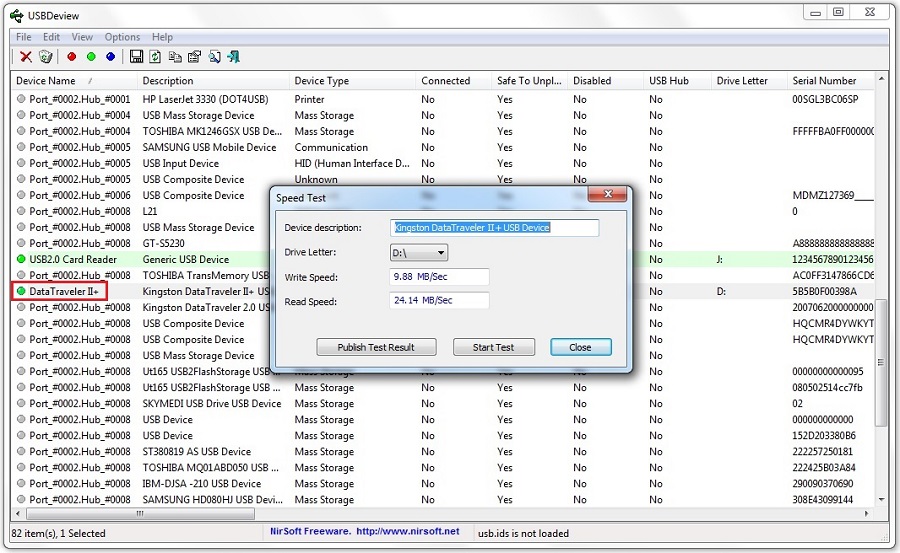This screenshot has width=900, height=553.
Task: Click the green dot Enable Devices icon
Action: click(x=91, y=56)
